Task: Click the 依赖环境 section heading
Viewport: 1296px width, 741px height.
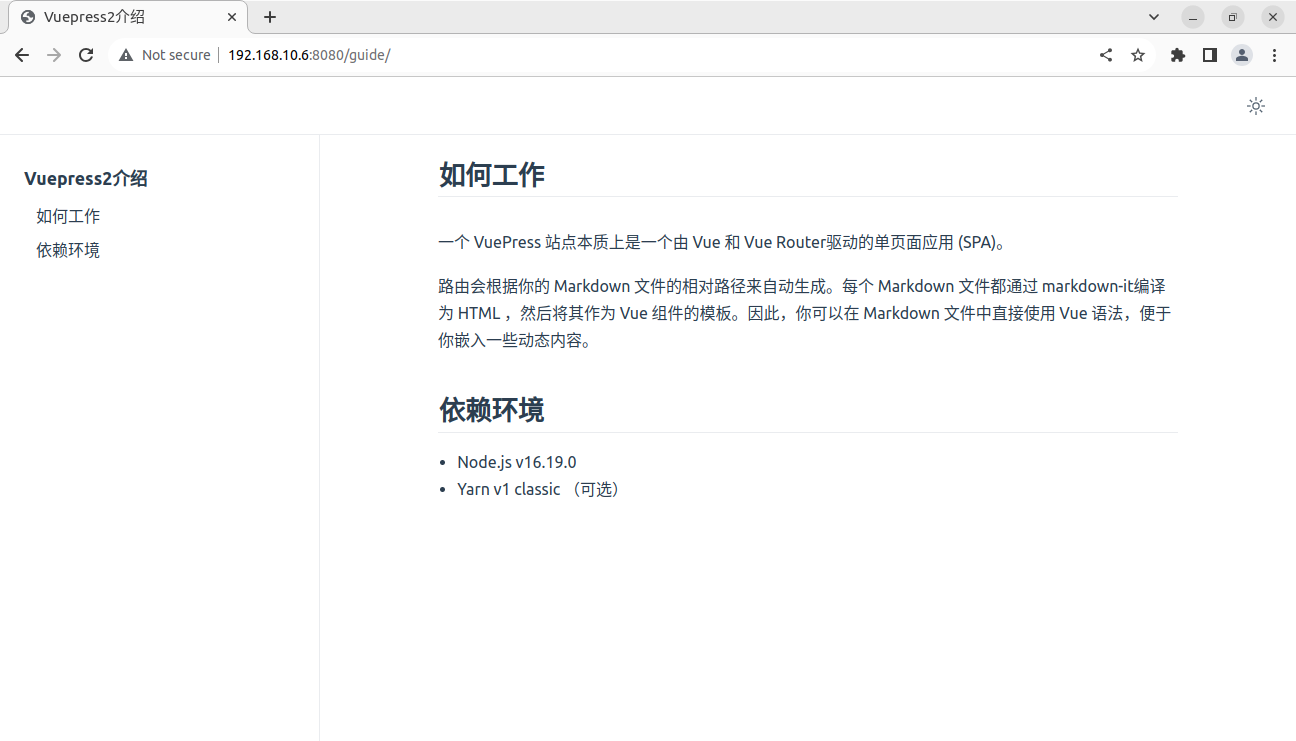Action: 490,410
